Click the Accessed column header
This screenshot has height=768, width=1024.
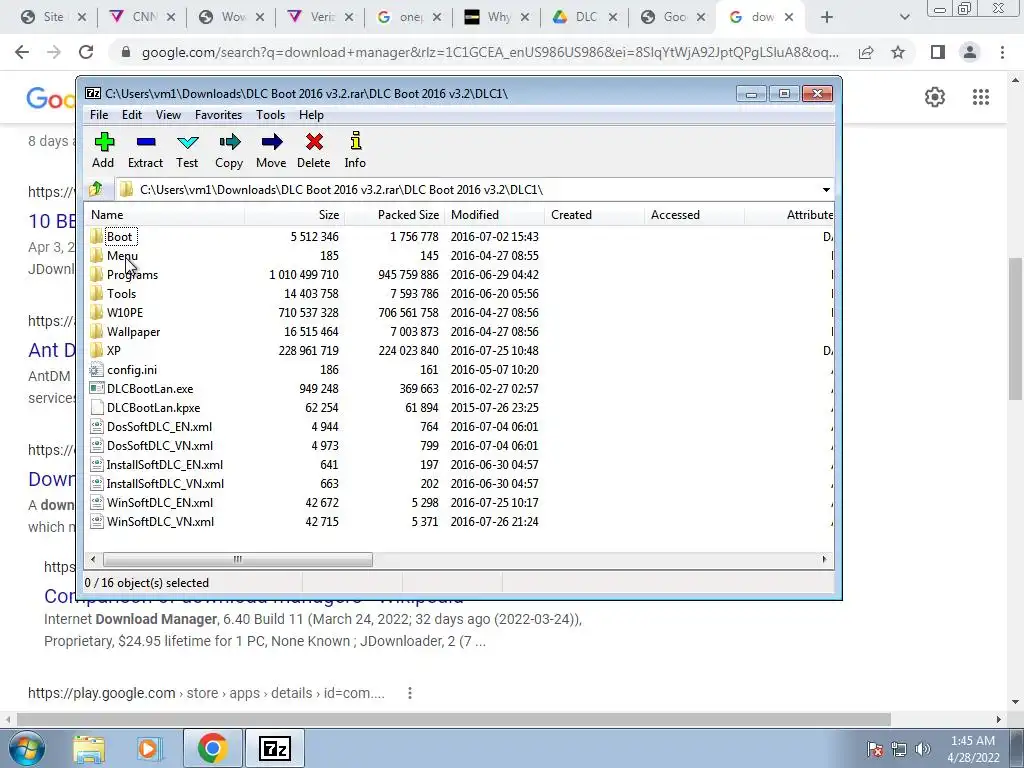[694, 215]
